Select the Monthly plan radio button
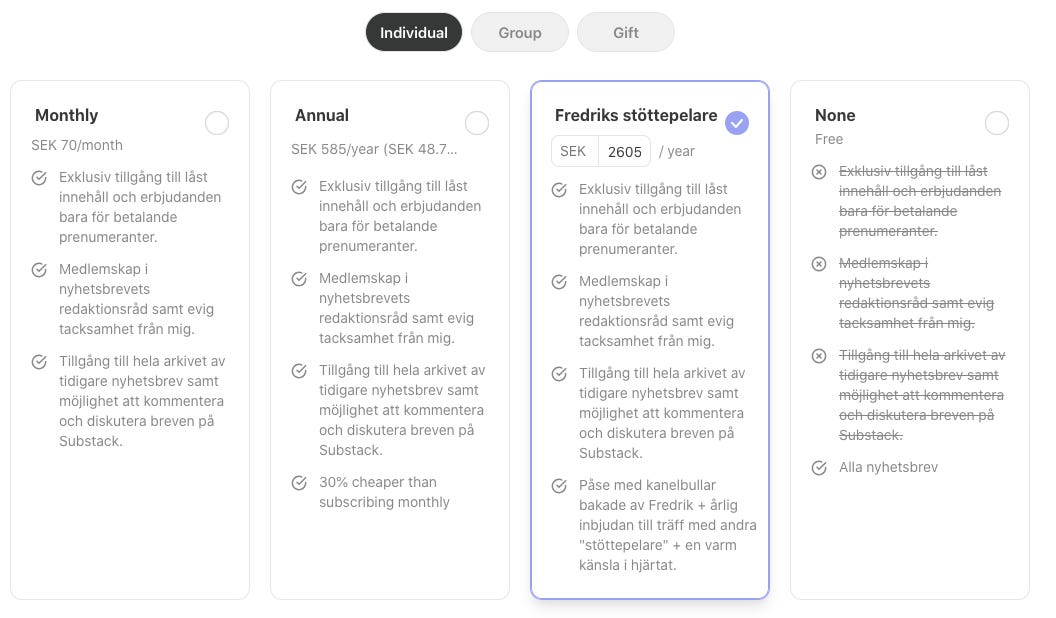Screen dimensions: 1056x618 click(x=217, y=123)
